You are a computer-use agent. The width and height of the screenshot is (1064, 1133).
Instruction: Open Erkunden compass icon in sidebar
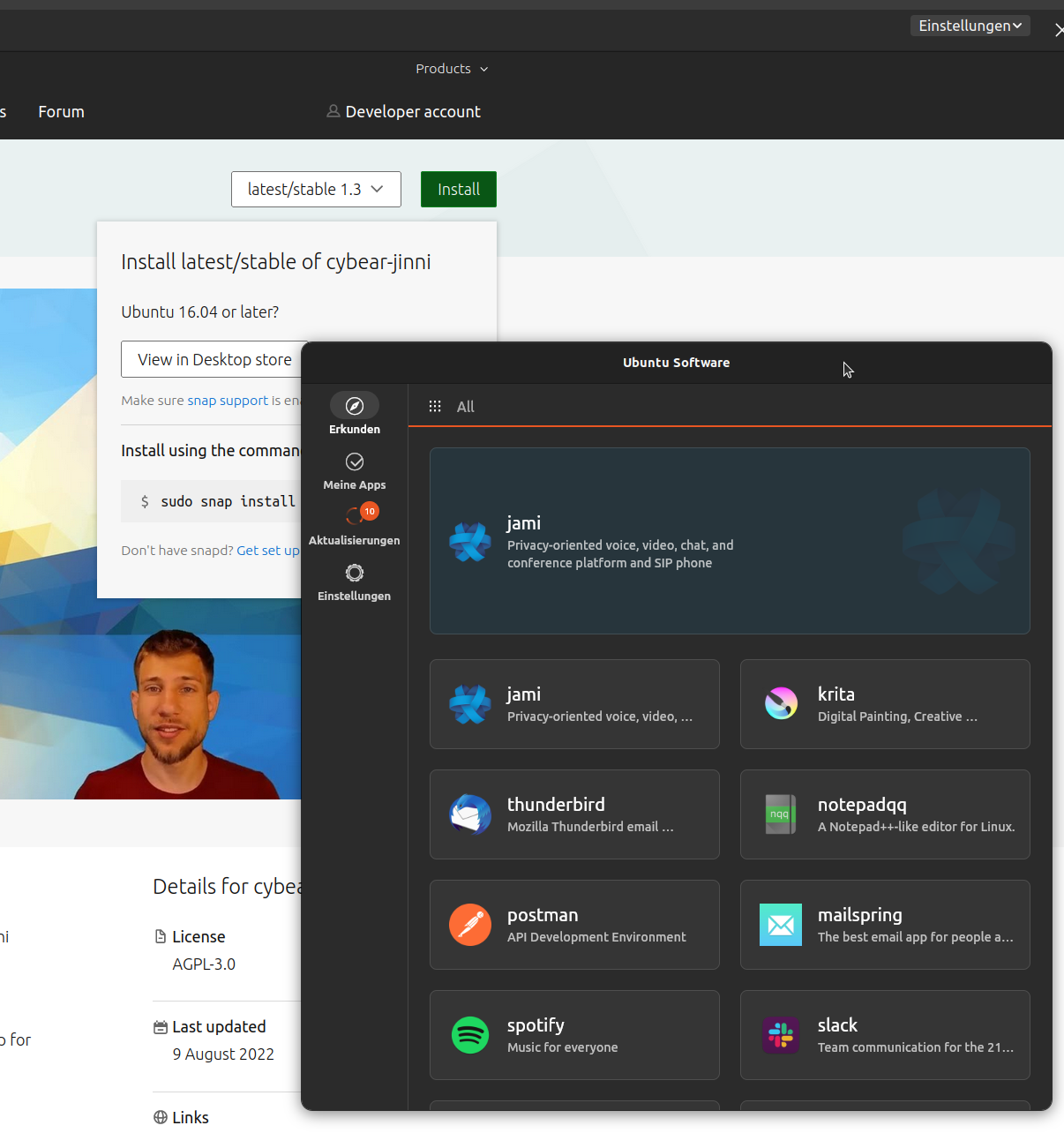(355, 406)
